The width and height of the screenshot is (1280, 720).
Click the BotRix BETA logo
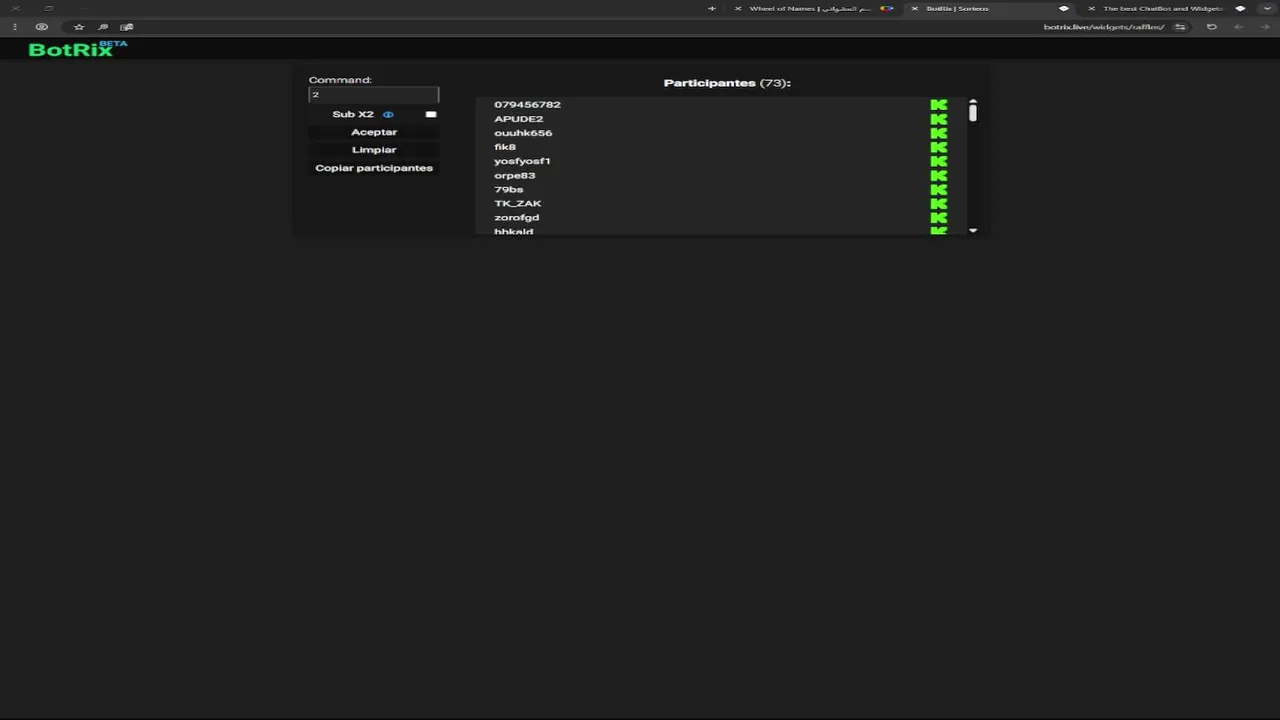[78, 48]
